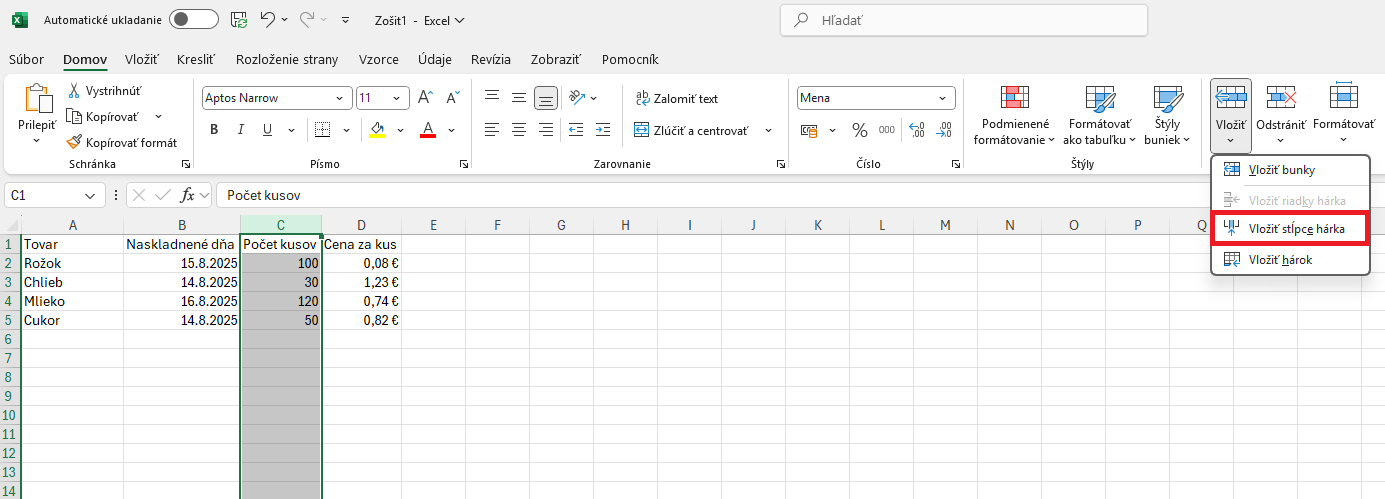Viewport: 1385px width, 499px height.
Task: Click the Redo arrow icon
Action: point(308,19)
